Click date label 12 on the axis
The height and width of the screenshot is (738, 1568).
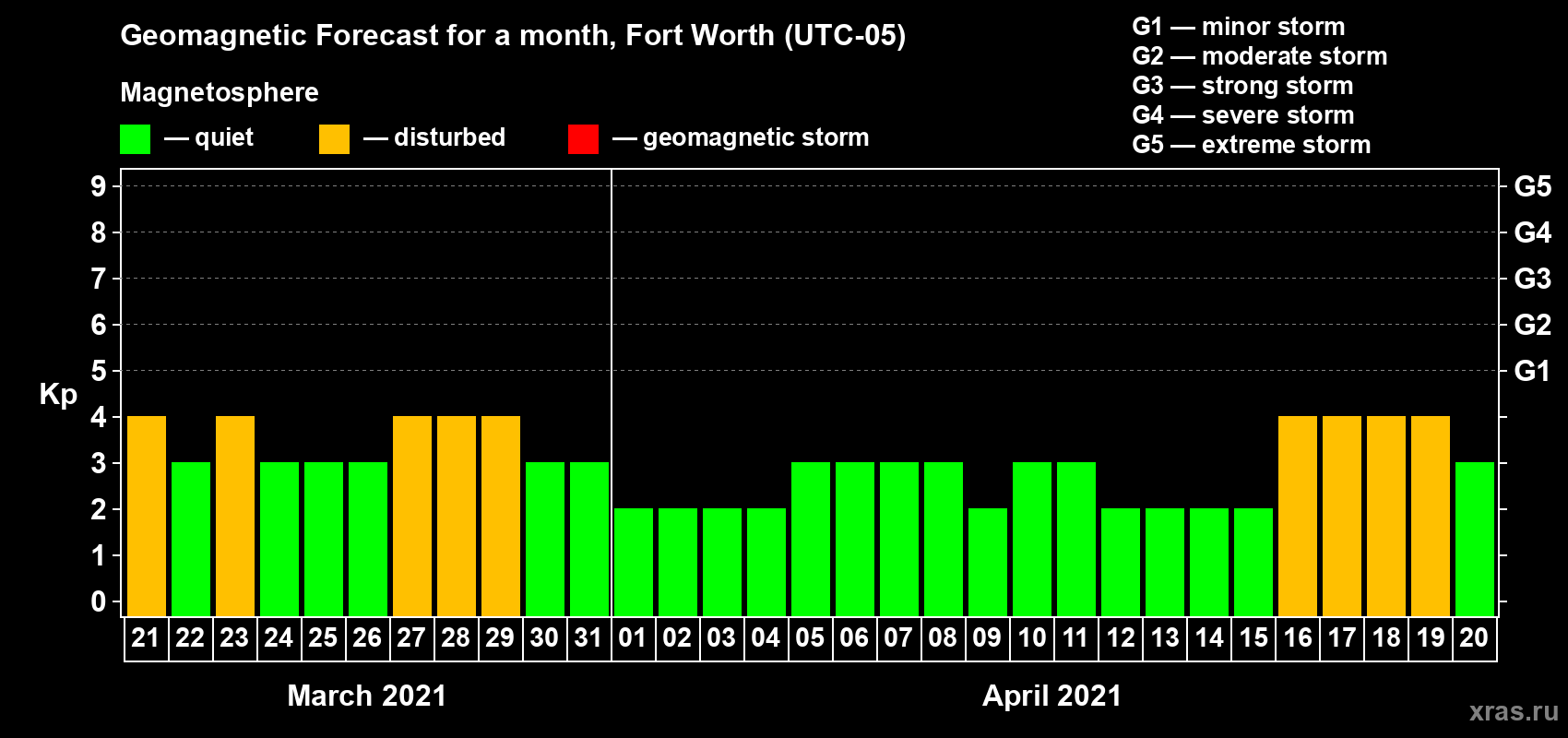click(1121, 638)
